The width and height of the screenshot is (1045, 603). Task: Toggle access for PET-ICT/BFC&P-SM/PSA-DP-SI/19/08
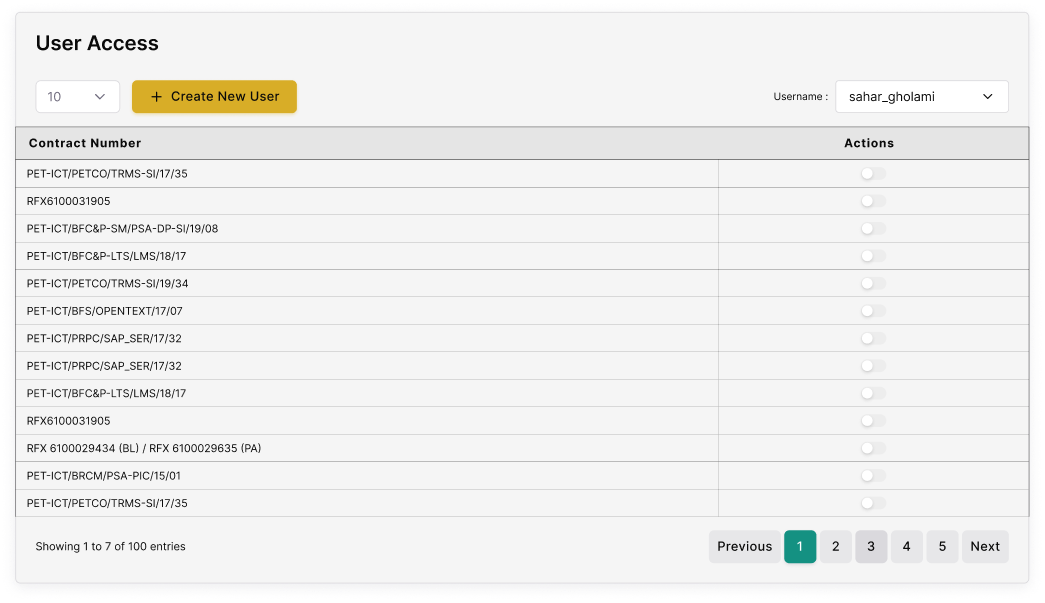tap(873, 229)
